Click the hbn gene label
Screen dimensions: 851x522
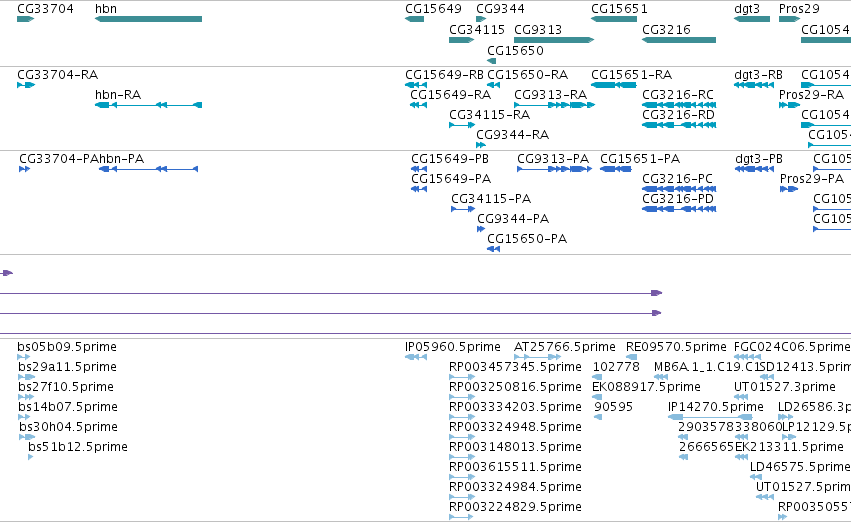106,9
